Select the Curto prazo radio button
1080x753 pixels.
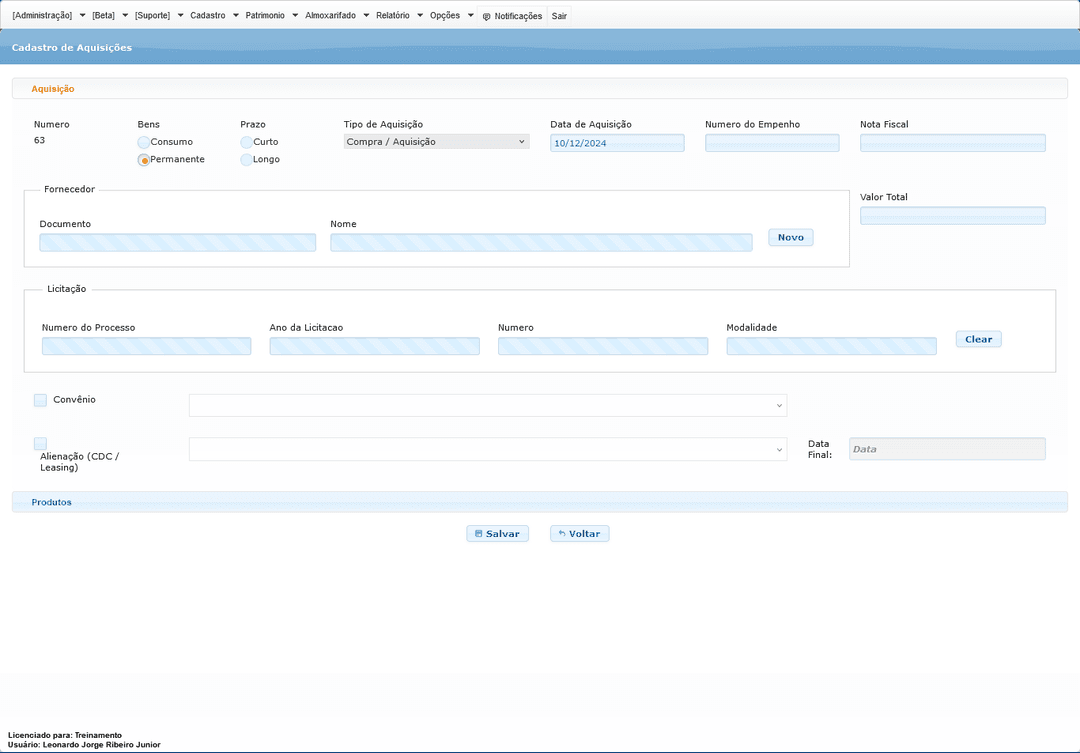[x=246, y=143]
